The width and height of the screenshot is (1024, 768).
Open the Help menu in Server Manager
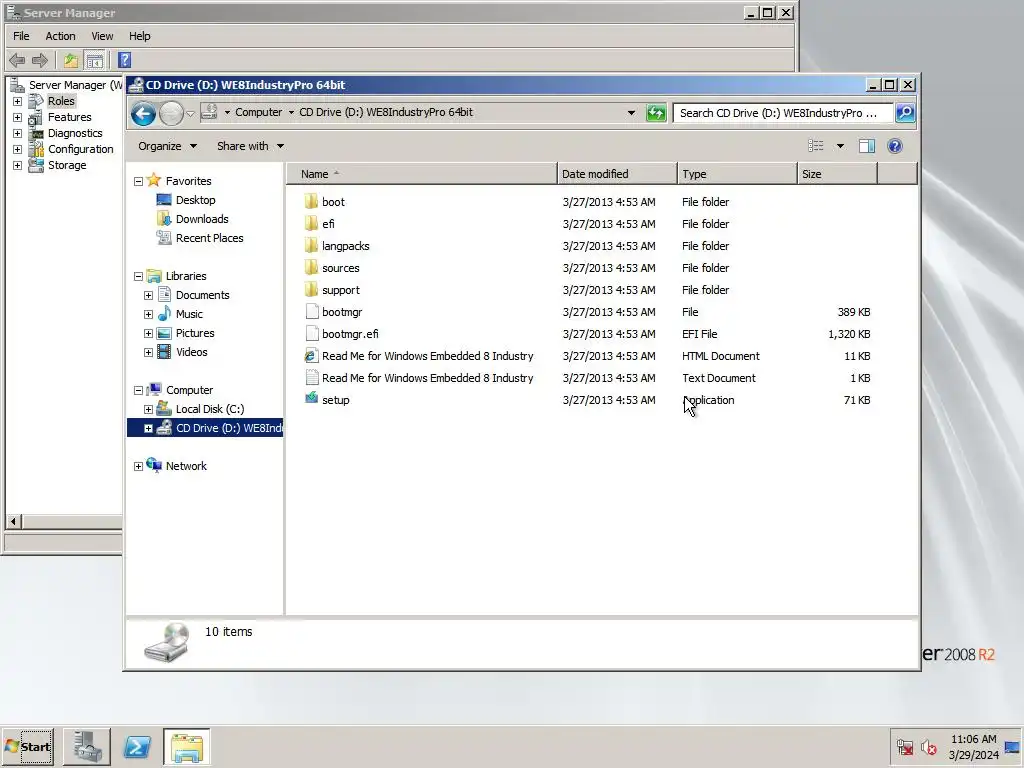pyautogui.click(x=139, y=36)
